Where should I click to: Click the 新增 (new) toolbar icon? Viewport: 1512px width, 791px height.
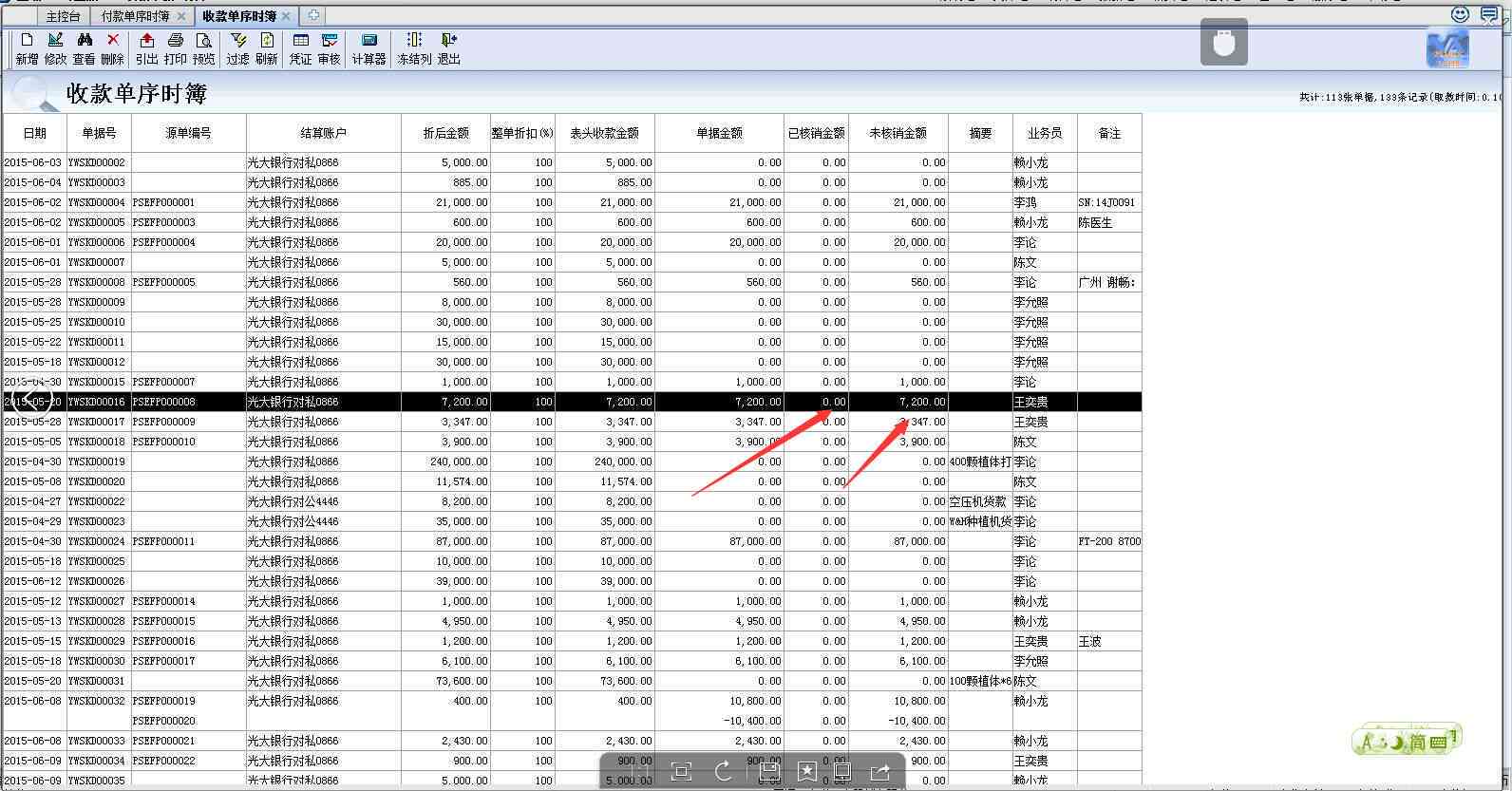tap(27, 47)
